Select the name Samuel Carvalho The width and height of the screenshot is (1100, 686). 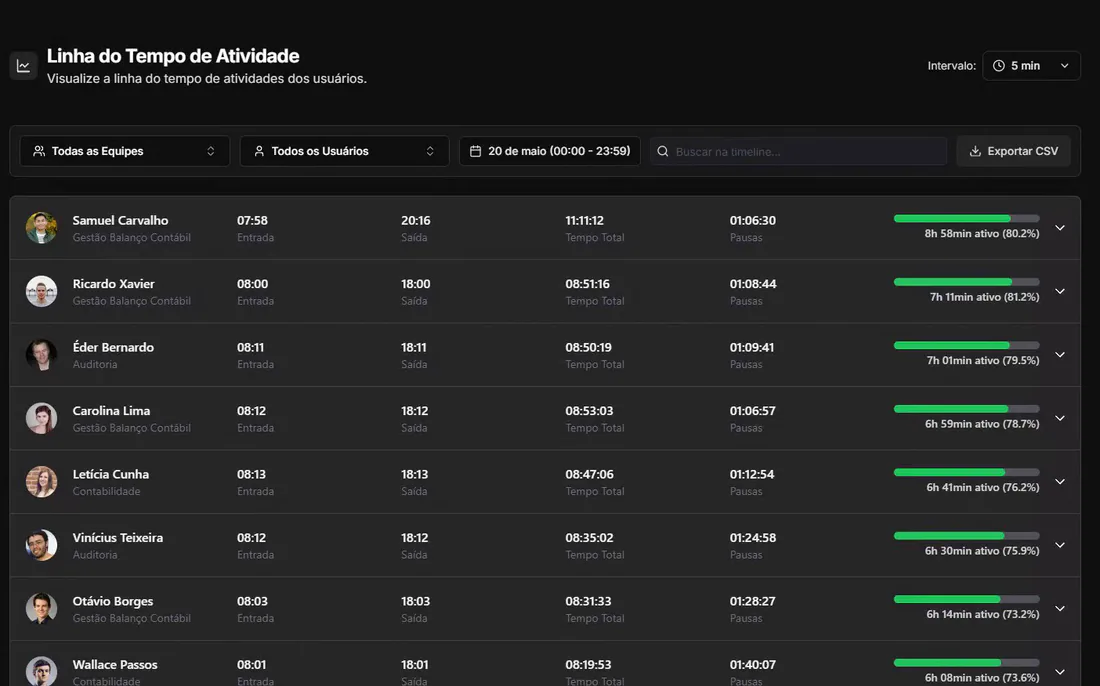point(121,220)
